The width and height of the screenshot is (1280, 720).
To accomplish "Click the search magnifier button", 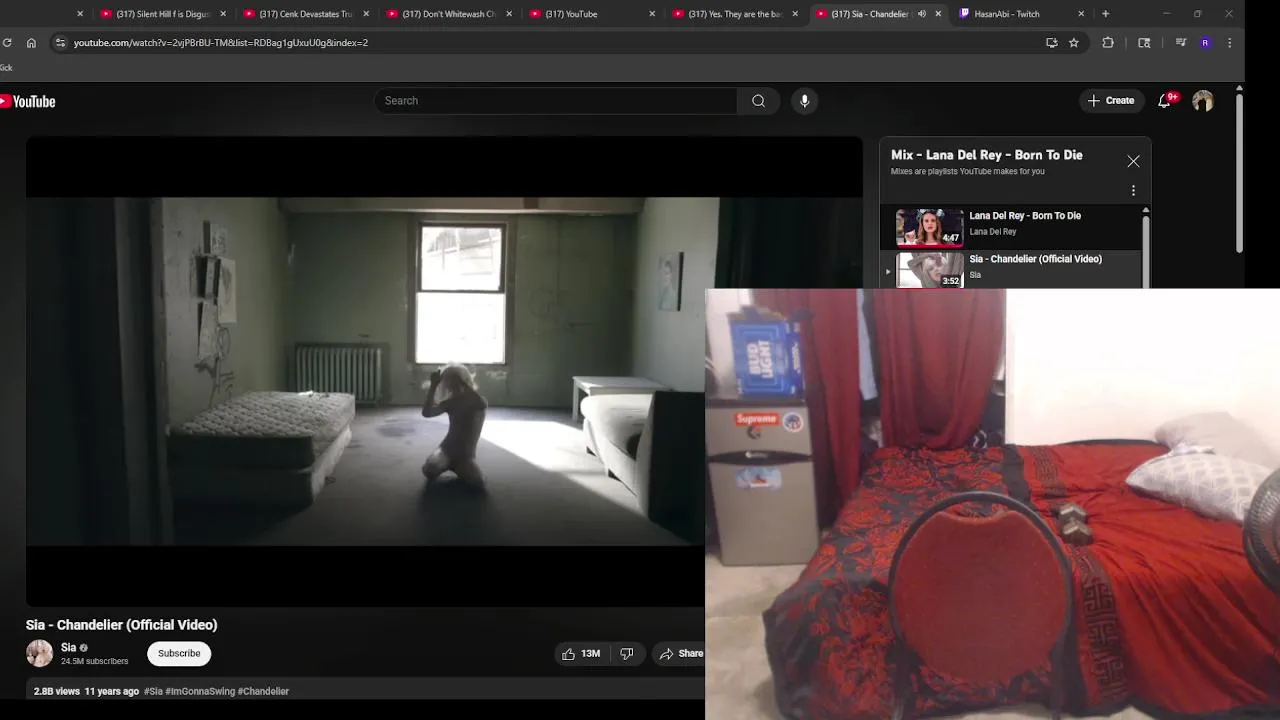I will coord(758,101).
